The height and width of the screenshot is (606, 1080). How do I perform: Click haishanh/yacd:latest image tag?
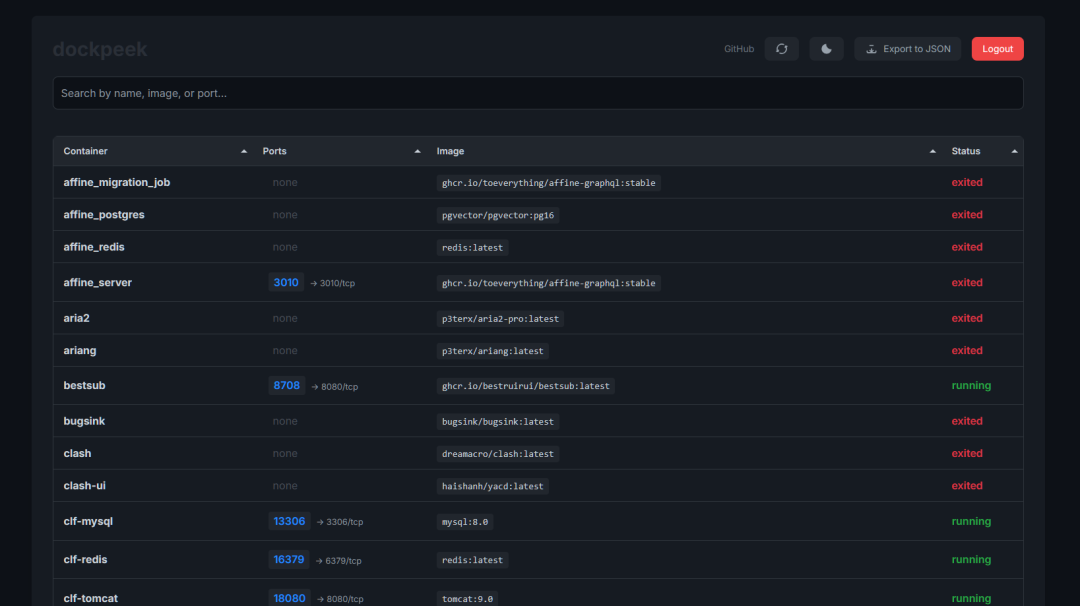tap(492, 486)
